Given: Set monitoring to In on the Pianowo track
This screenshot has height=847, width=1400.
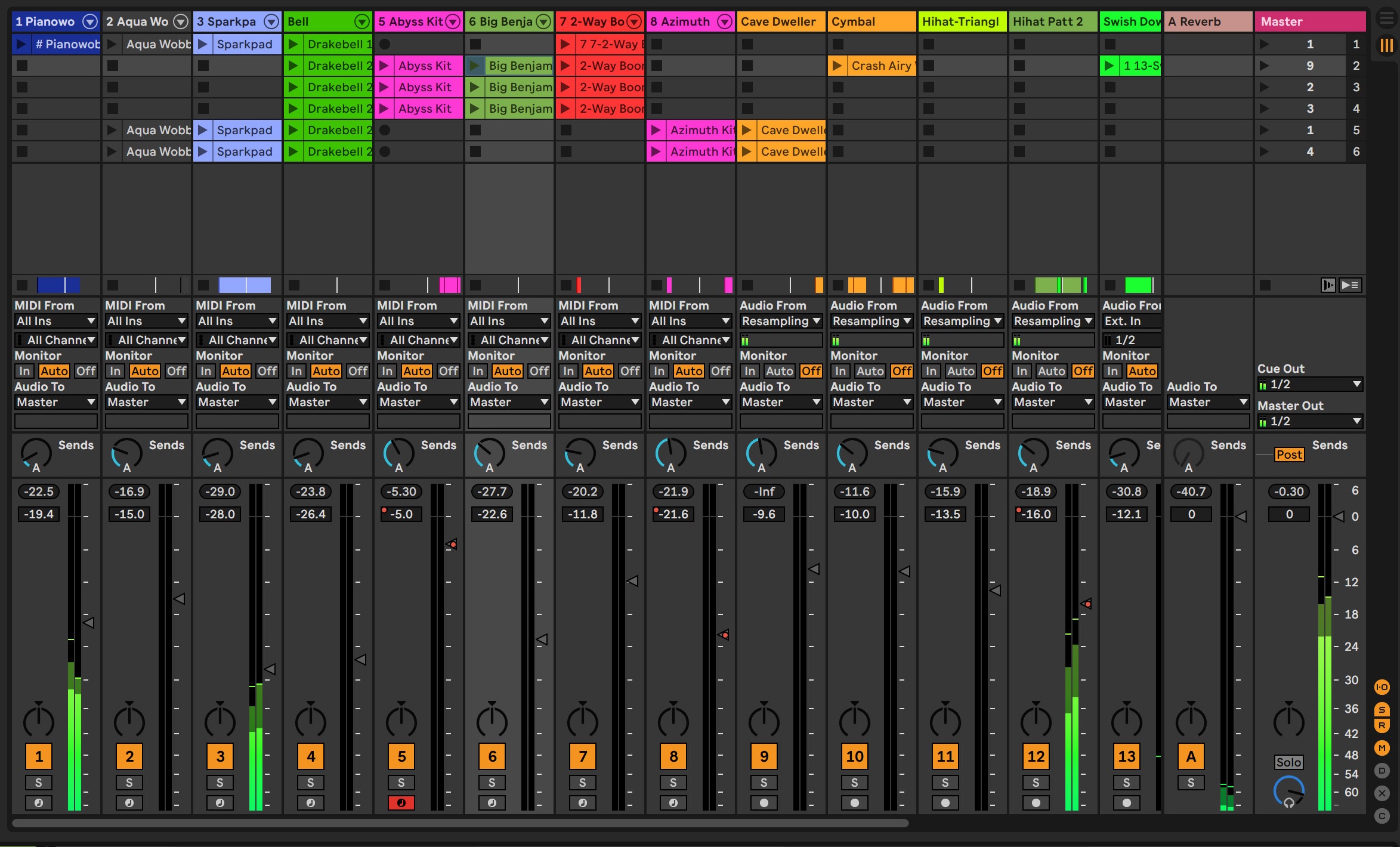Looking at the screenshot, I should tap(24, 370).
